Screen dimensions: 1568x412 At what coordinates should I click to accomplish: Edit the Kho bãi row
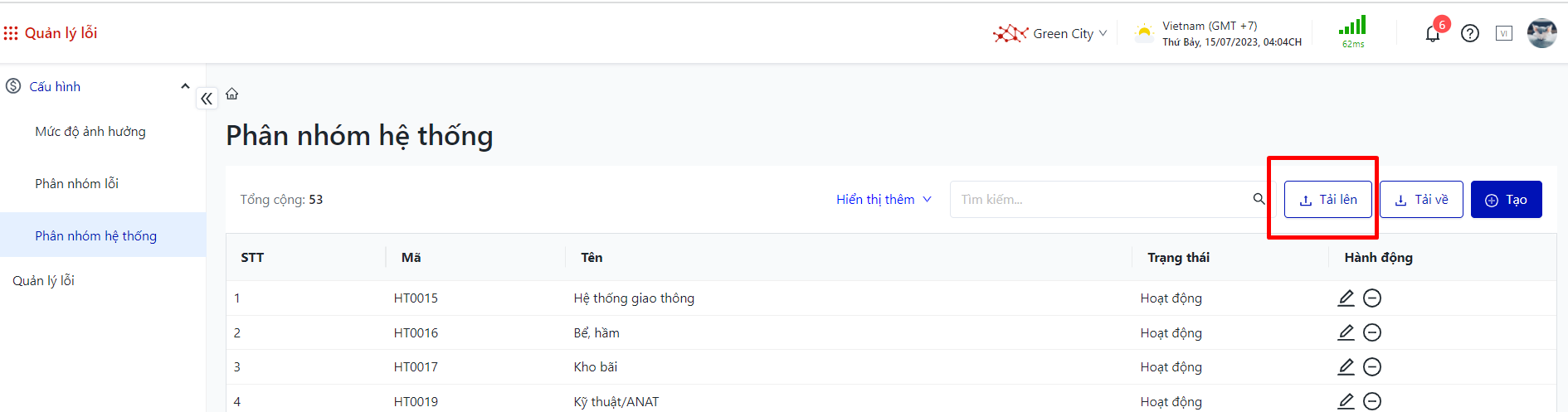(1346, 366)
